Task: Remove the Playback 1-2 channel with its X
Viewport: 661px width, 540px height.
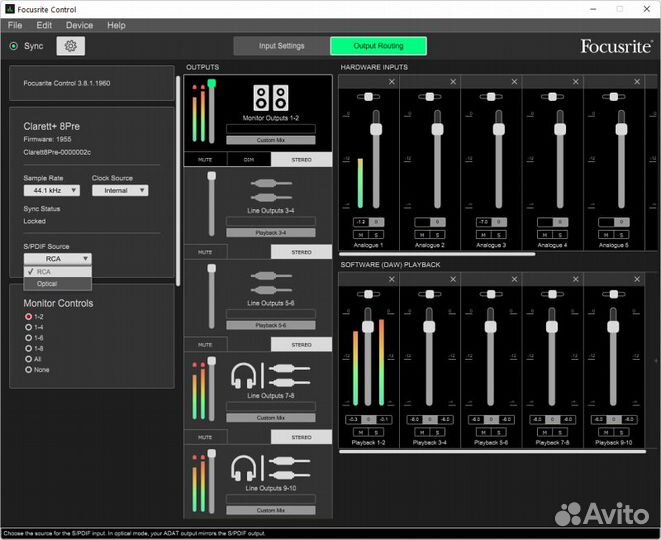Action: coord(392,279)
